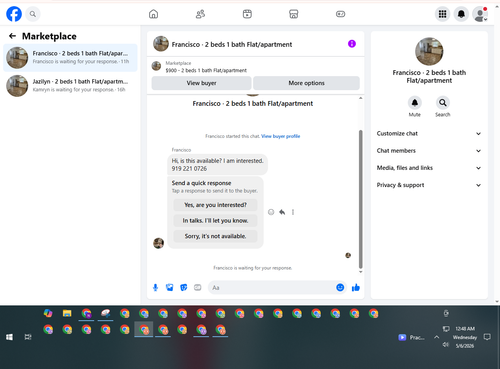Viewport: 500px width, 369px height.
Task: Open the nine-dot Menu grid icon
Action: pyautogui.click(x=442, y=14)
